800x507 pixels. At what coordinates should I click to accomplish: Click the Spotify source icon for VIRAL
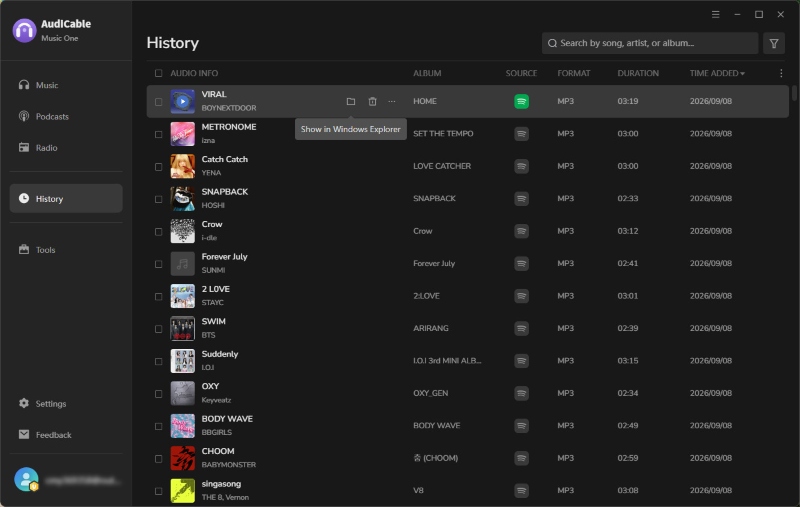(521, 102)
